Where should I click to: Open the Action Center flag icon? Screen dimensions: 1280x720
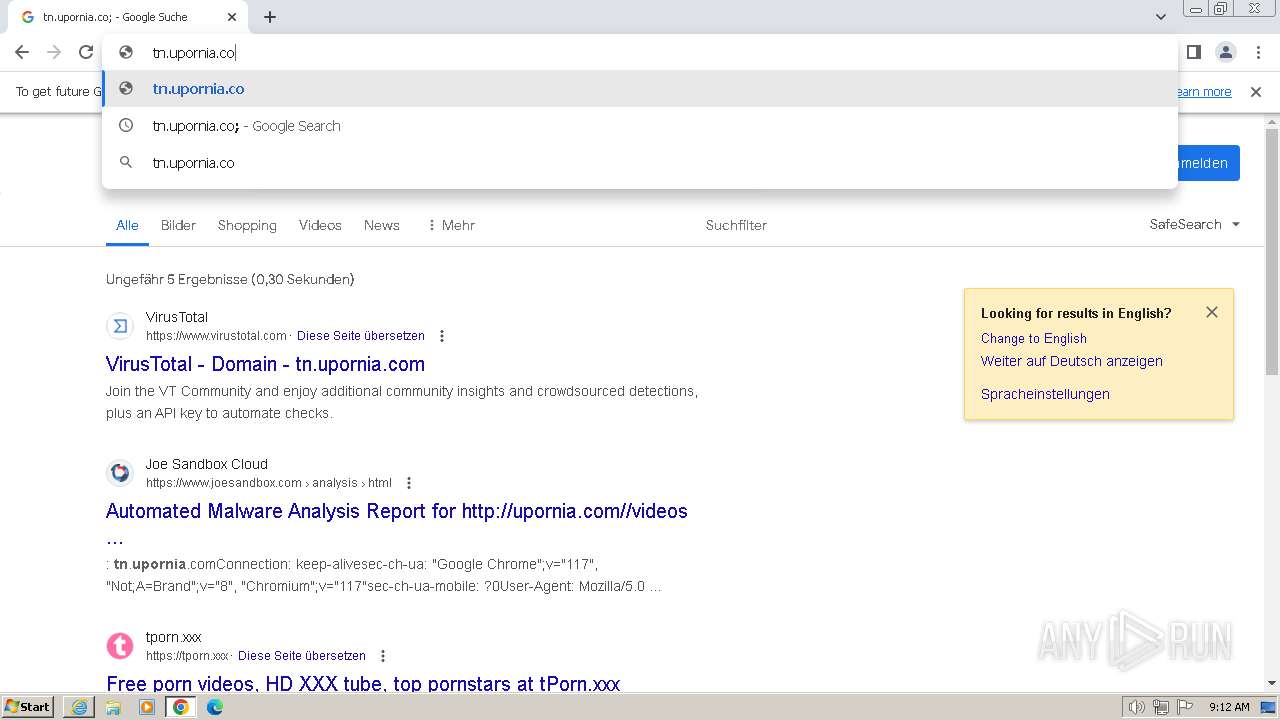pos(1184,707)
